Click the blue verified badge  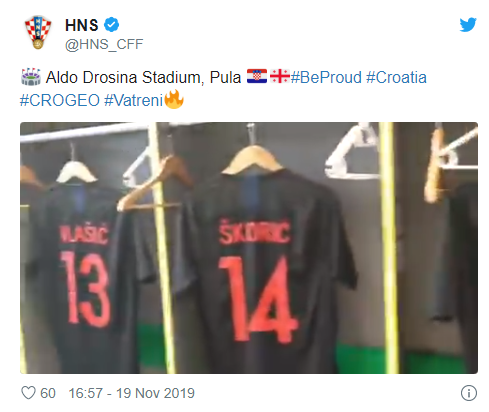tap(112, 25)
